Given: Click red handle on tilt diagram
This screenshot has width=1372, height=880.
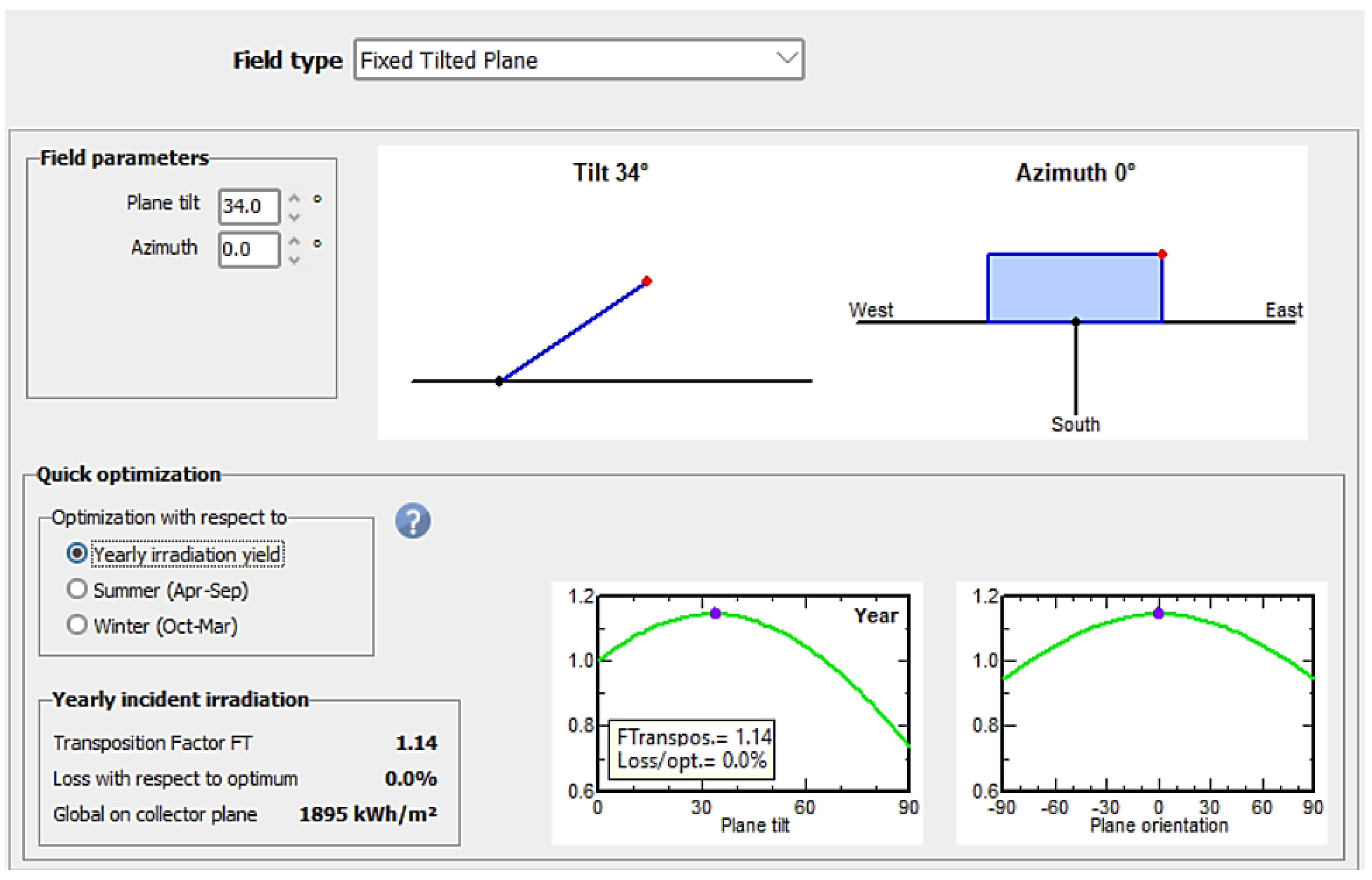Looking at the screenshot, I should [647, 281].
